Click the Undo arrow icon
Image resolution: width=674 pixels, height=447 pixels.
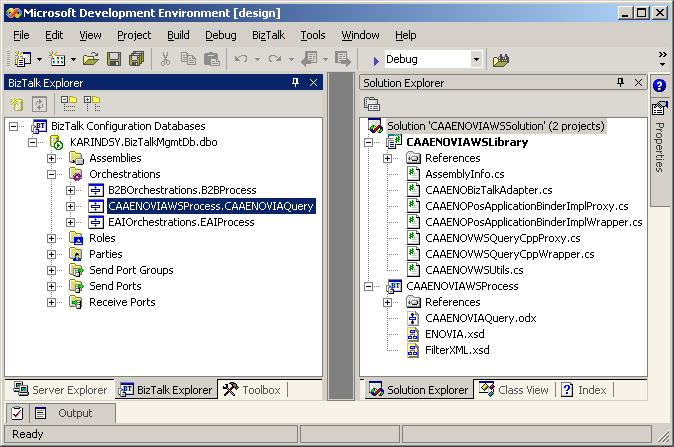[x=241, y=59]
